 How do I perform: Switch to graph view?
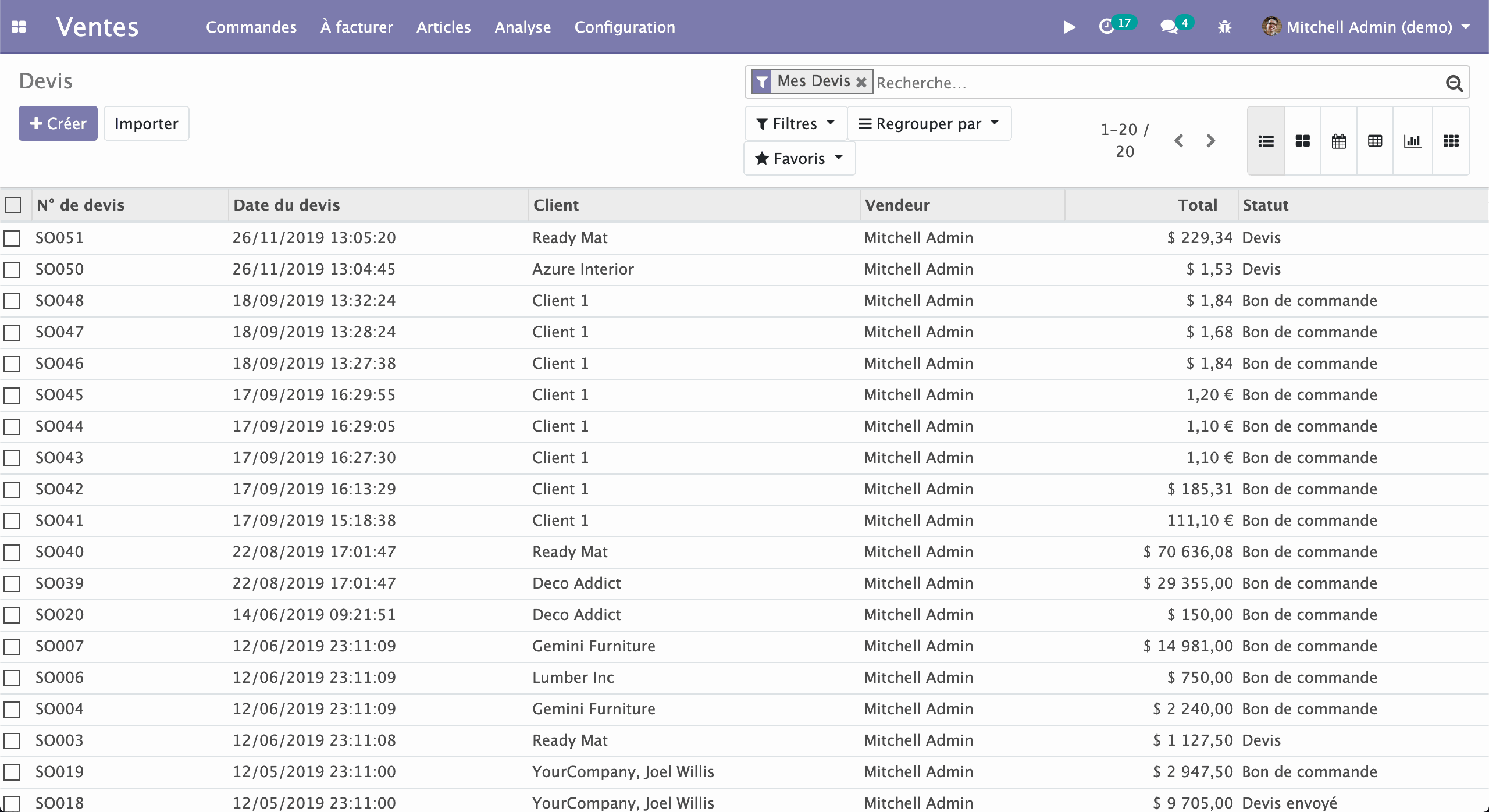pos(1412,141)
